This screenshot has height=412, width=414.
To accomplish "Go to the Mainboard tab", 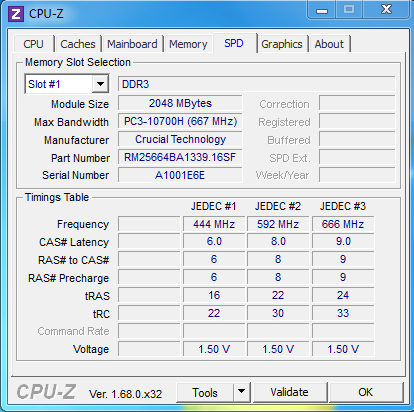I will (132, 44).
